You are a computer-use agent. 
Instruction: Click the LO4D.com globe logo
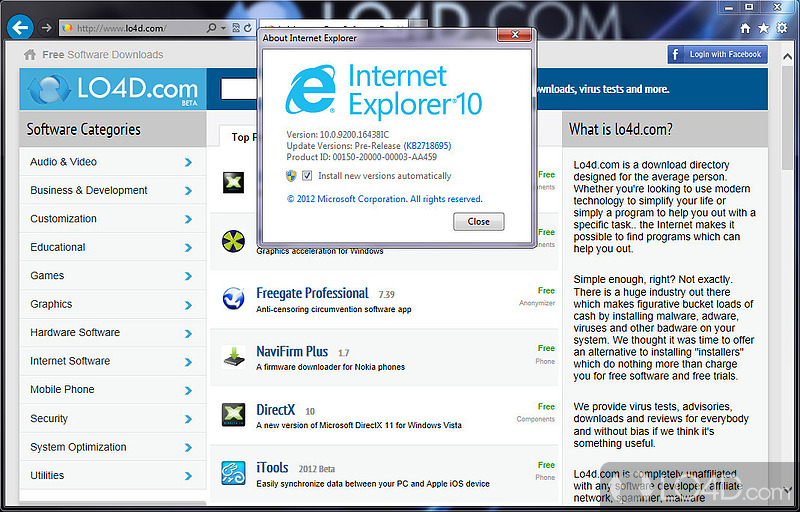click(49, 89)
